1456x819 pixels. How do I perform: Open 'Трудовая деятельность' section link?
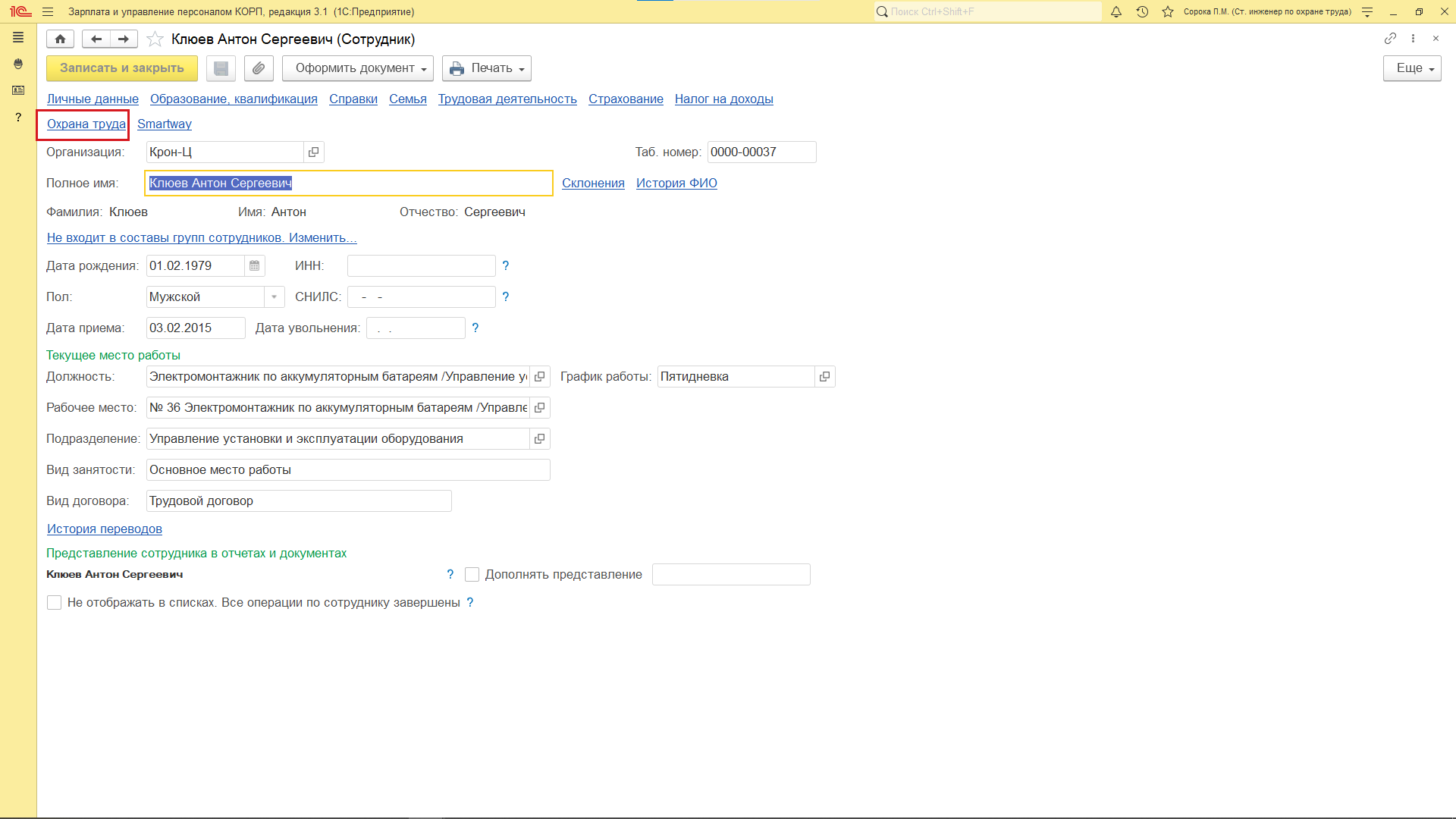point(507,99)
